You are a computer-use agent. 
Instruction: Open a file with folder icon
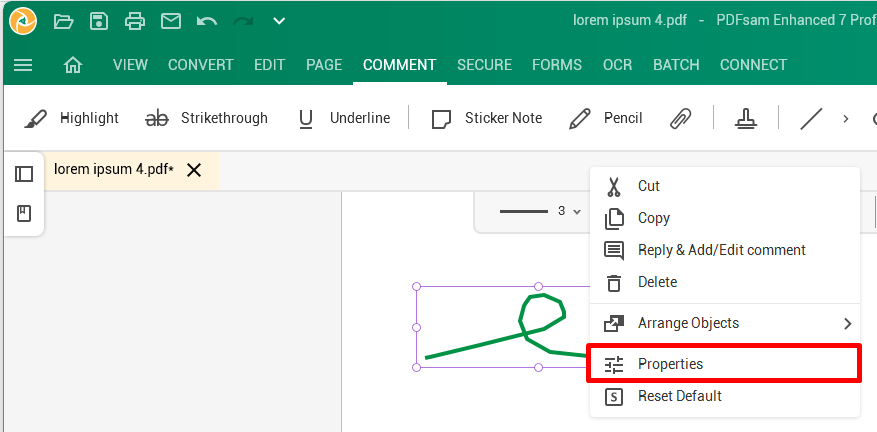(64, 22)
